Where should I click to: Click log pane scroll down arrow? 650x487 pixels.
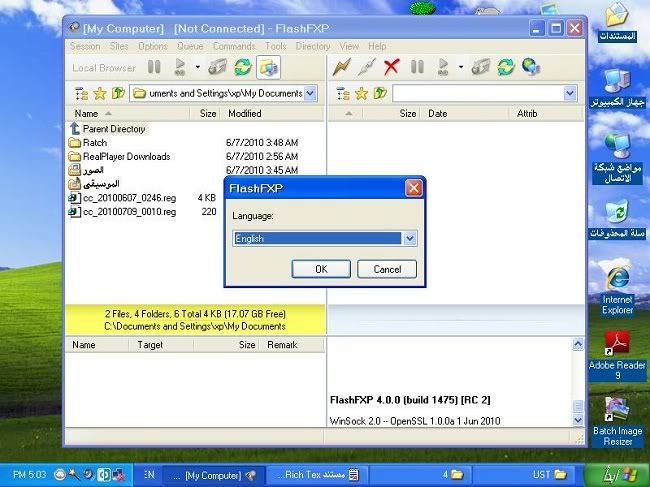point(578,420)
